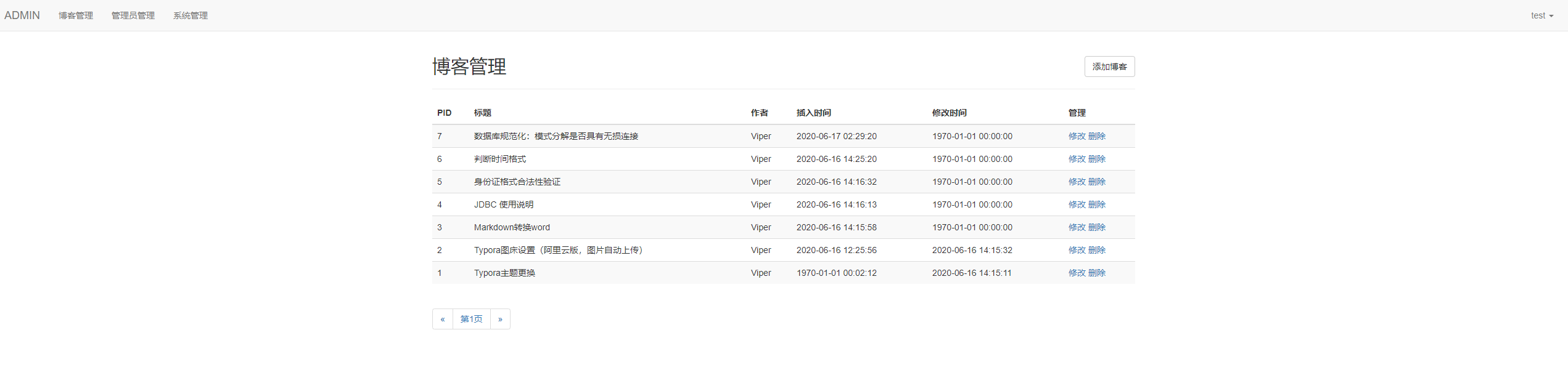Click 删除 for Typora主题更换 post
The height and width of the screenshot is (367, 1568).
click(x=1097, y=273)
